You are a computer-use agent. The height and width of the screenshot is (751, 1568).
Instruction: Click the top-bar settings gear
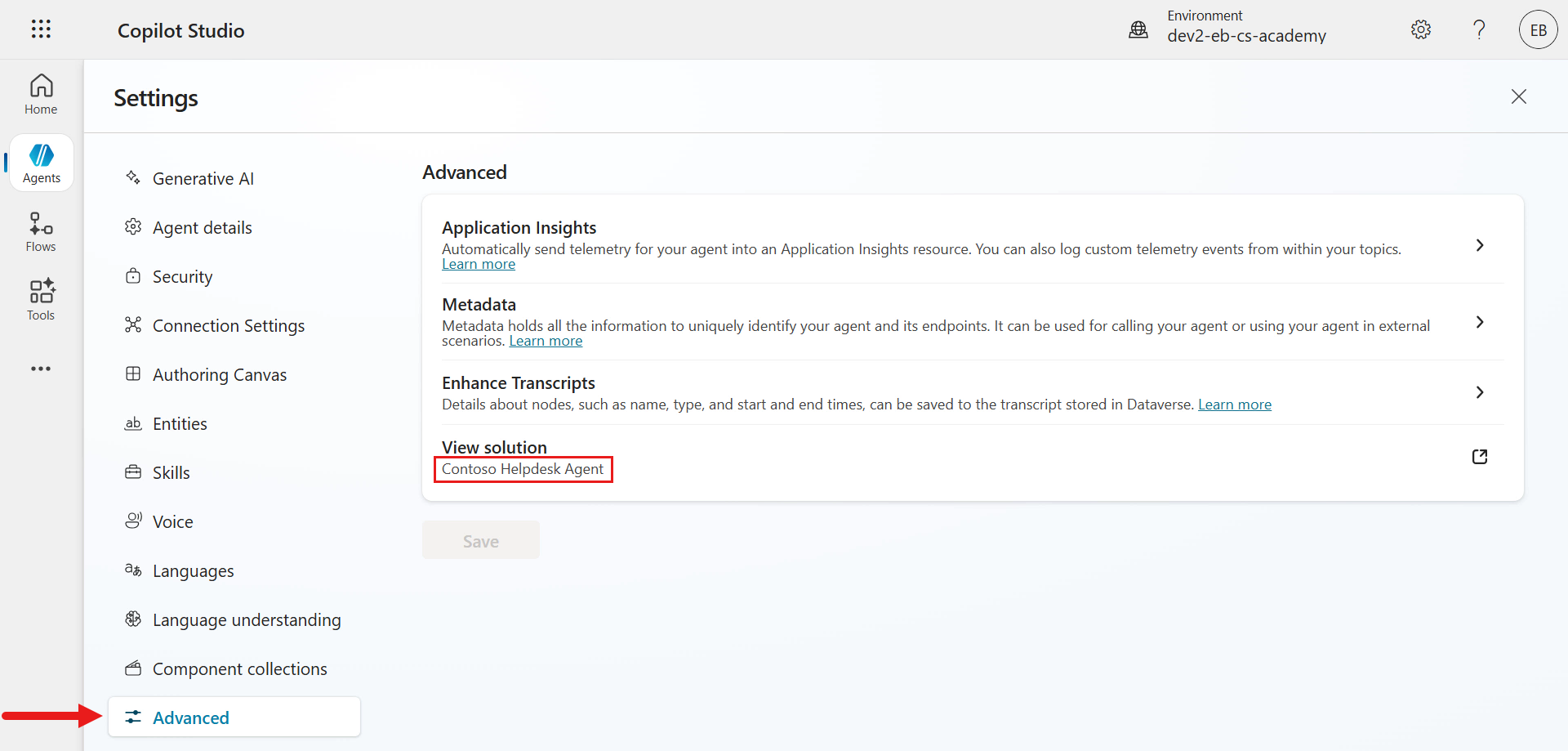click(1420, 29)
